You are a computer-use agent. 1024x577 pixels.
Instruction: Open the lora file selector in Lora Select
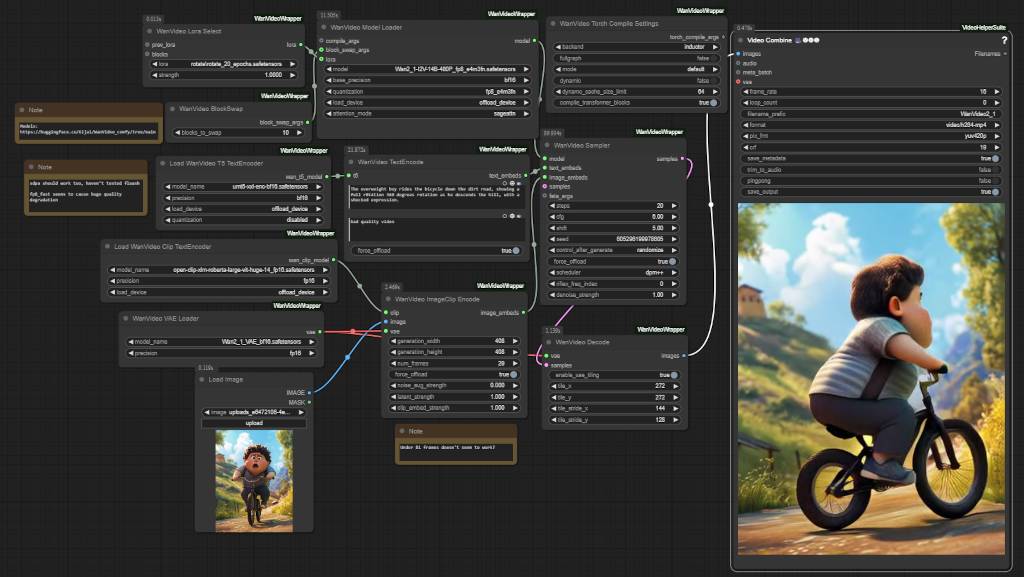click(x=223, y=64)
